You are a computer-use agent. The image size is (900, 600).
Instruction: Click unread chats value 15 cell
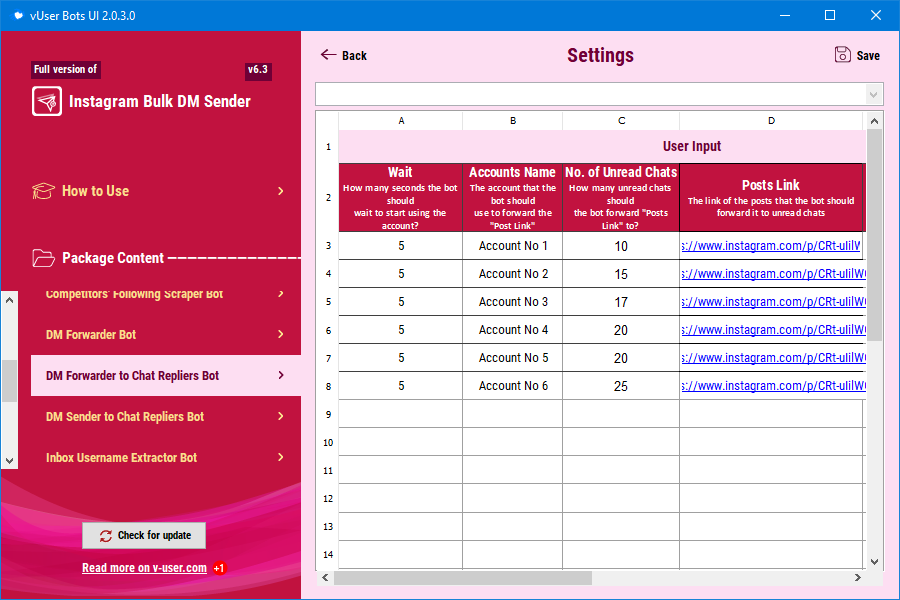(621, 274)
